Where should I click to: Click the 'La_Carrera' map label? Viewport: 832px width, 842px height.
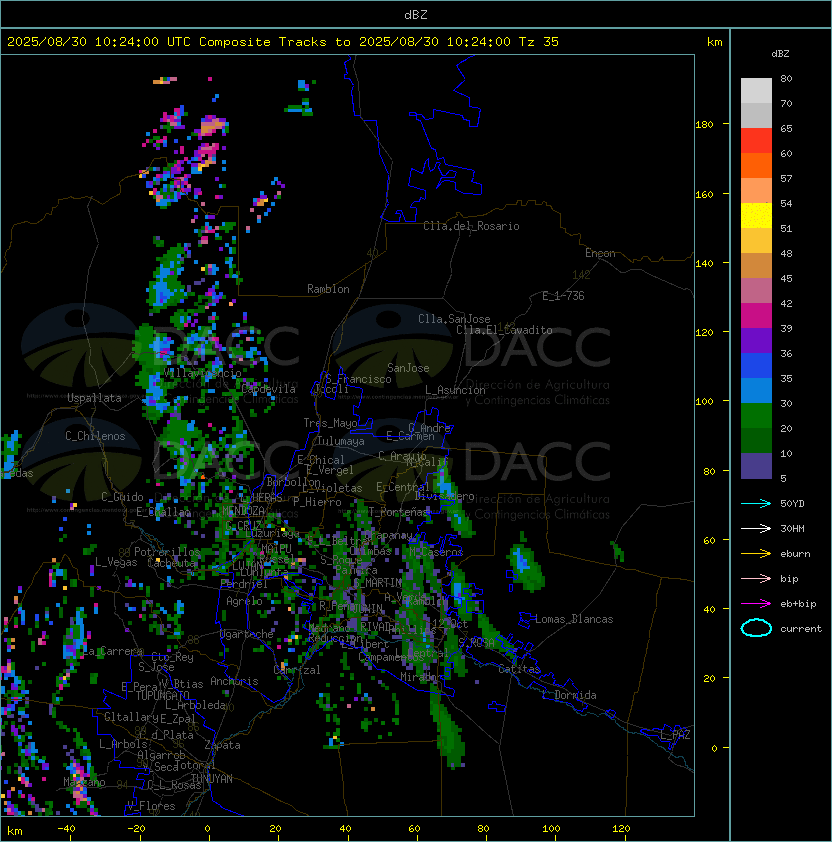[x=112, y=651]
